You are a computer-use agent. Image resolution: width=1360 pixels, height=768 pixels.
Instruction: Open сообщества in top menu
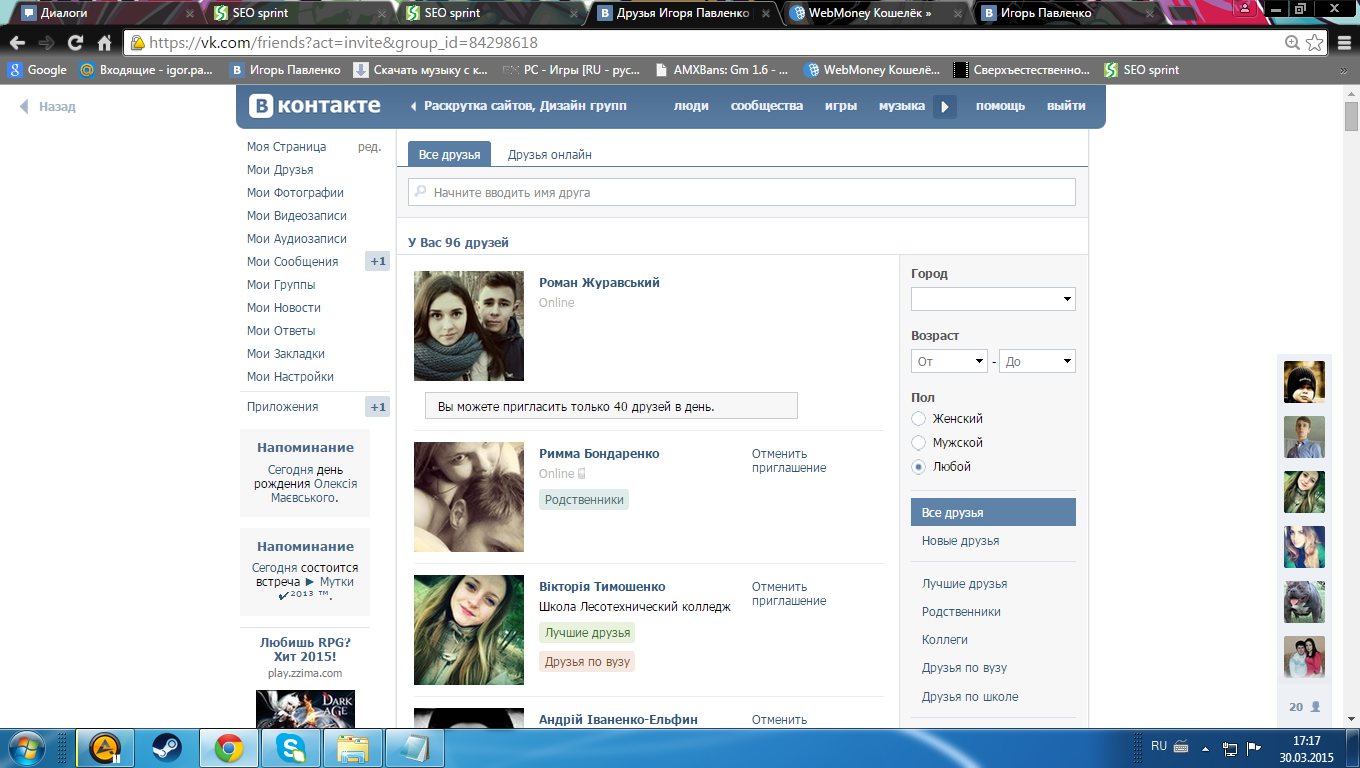coord(767,106)
